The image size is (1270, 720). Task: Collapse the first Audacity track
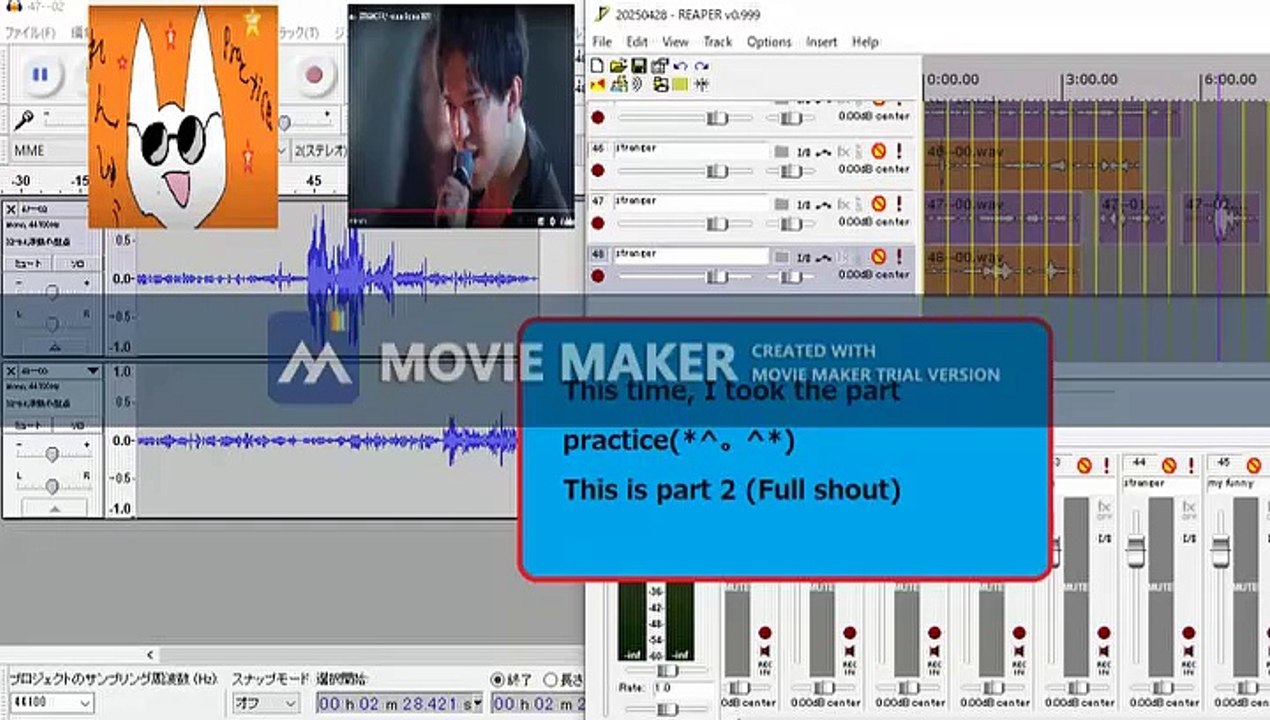(x=54, y=346)
